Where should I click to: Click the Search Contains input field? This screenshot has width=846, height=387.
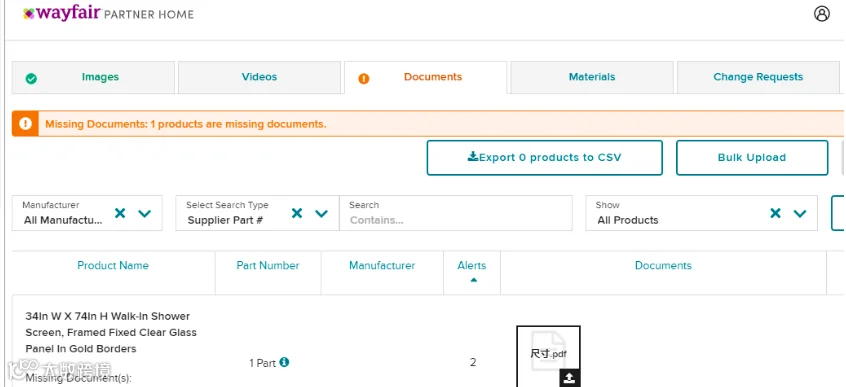[x=456, y=213]
